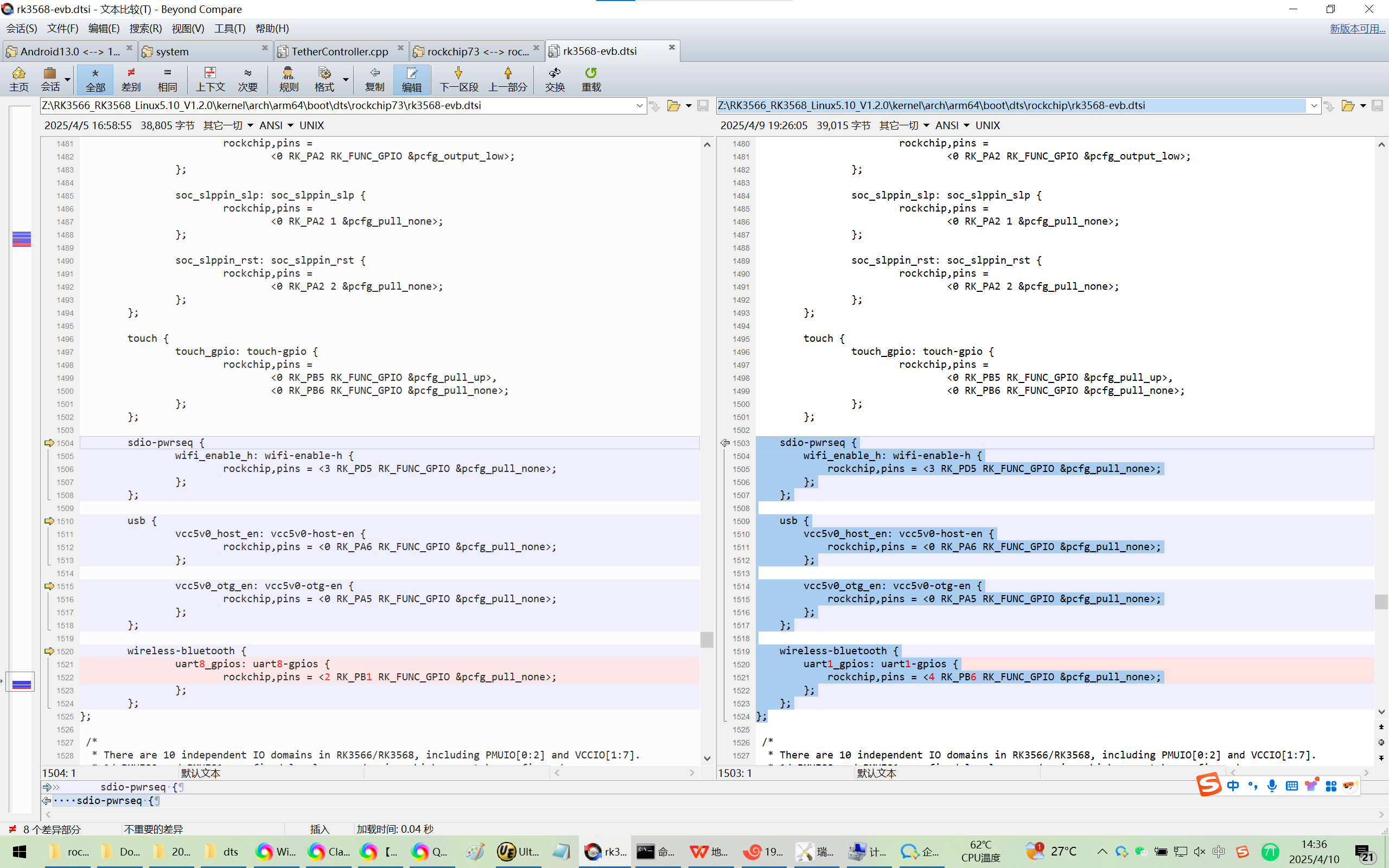Jump to next difference section (下一区段)

458,79
